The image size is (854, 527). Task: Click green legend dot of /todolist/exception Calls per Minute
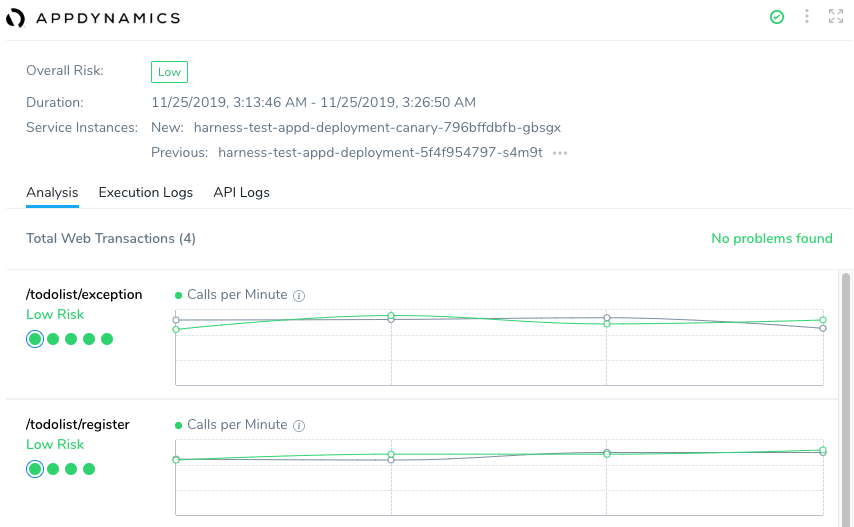pyautogui.click(x=178, y=296)
